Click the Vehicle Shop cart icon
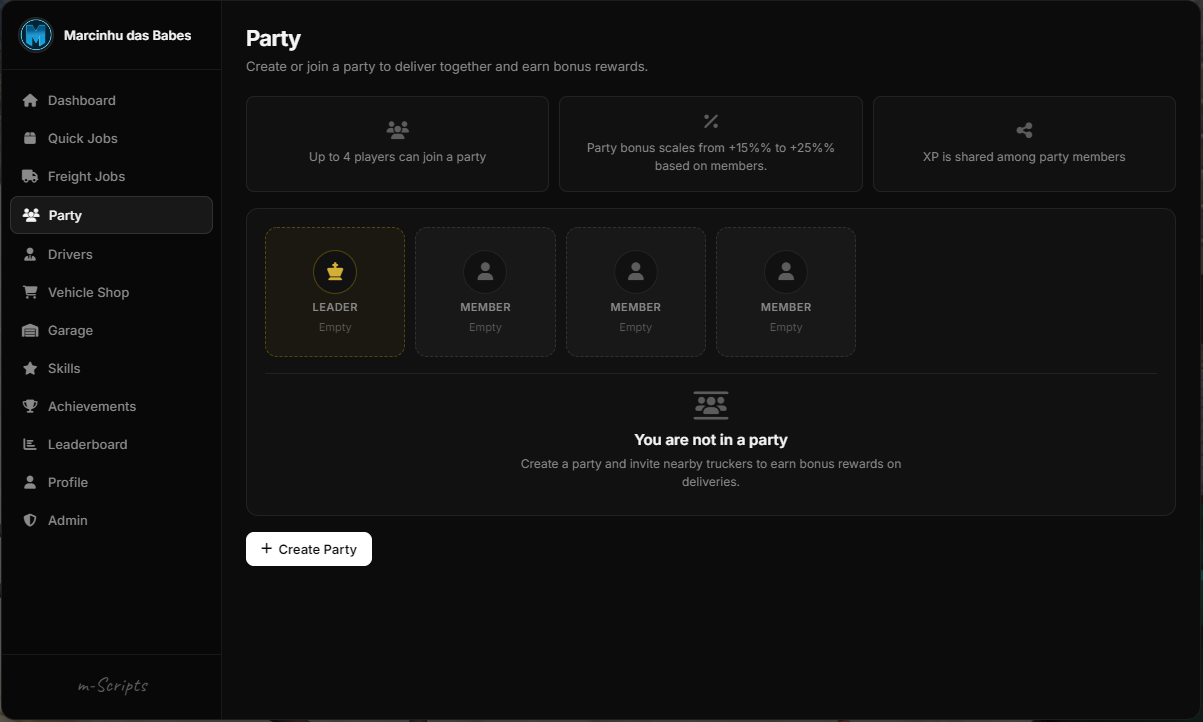 pyautogui.click(x=30, y=292)
